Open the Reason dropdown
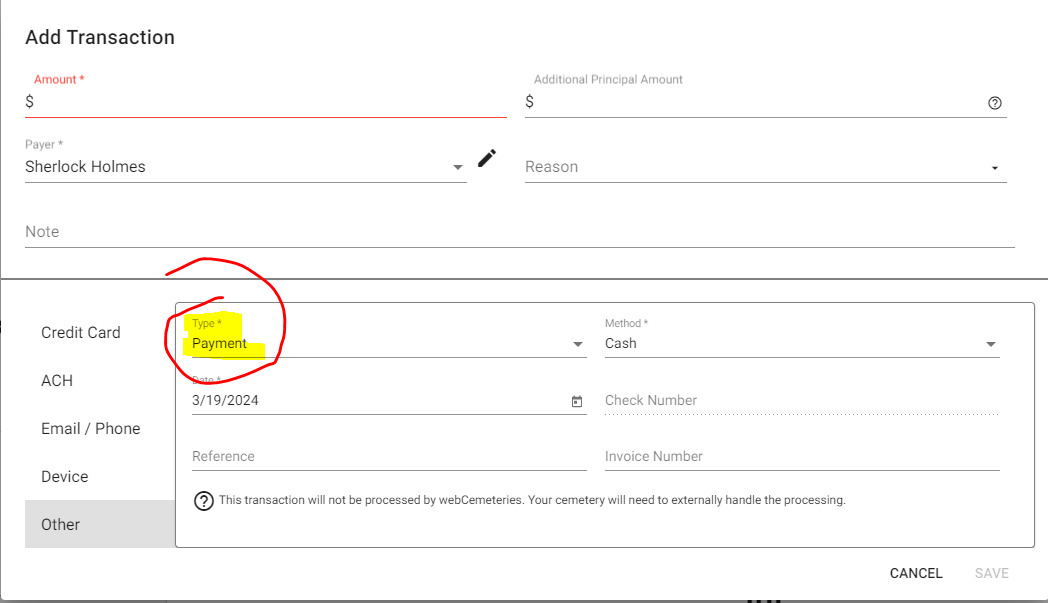Image resolution: width=1048 pixels, height=603 pixels. pos(994,168)
